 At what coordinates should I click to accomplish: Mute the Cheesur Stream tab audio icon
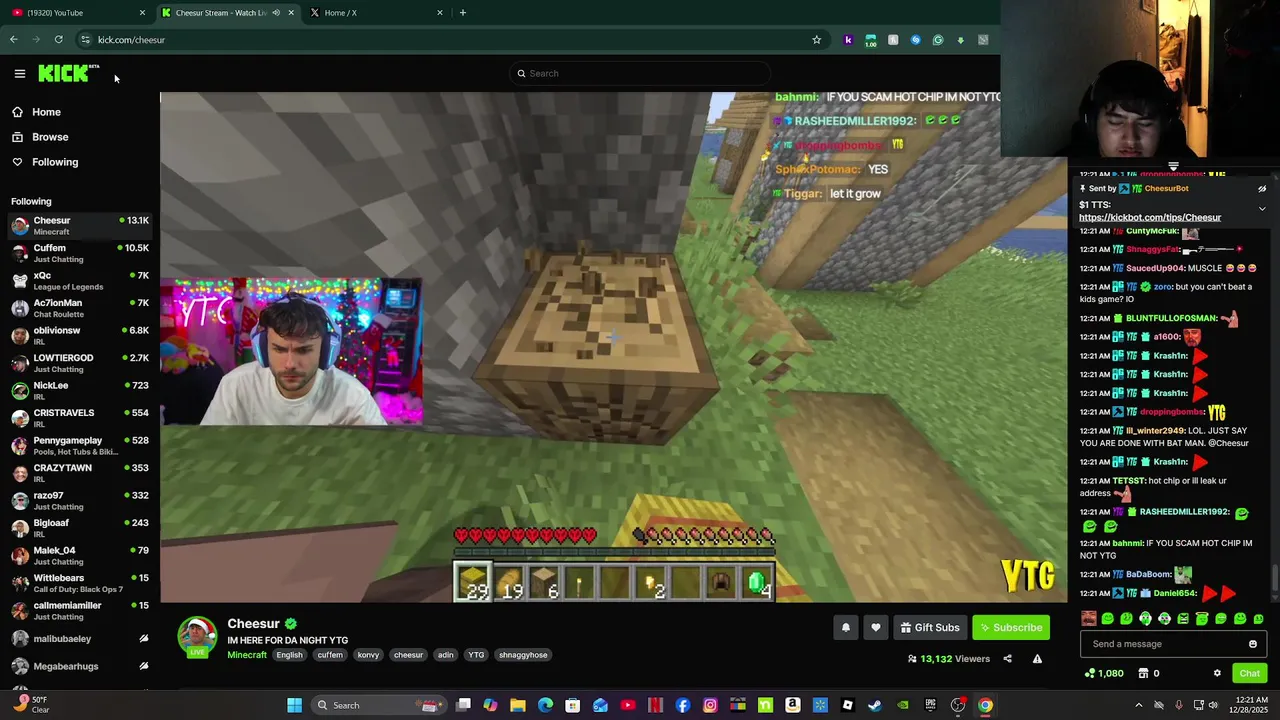pos(276,12)
